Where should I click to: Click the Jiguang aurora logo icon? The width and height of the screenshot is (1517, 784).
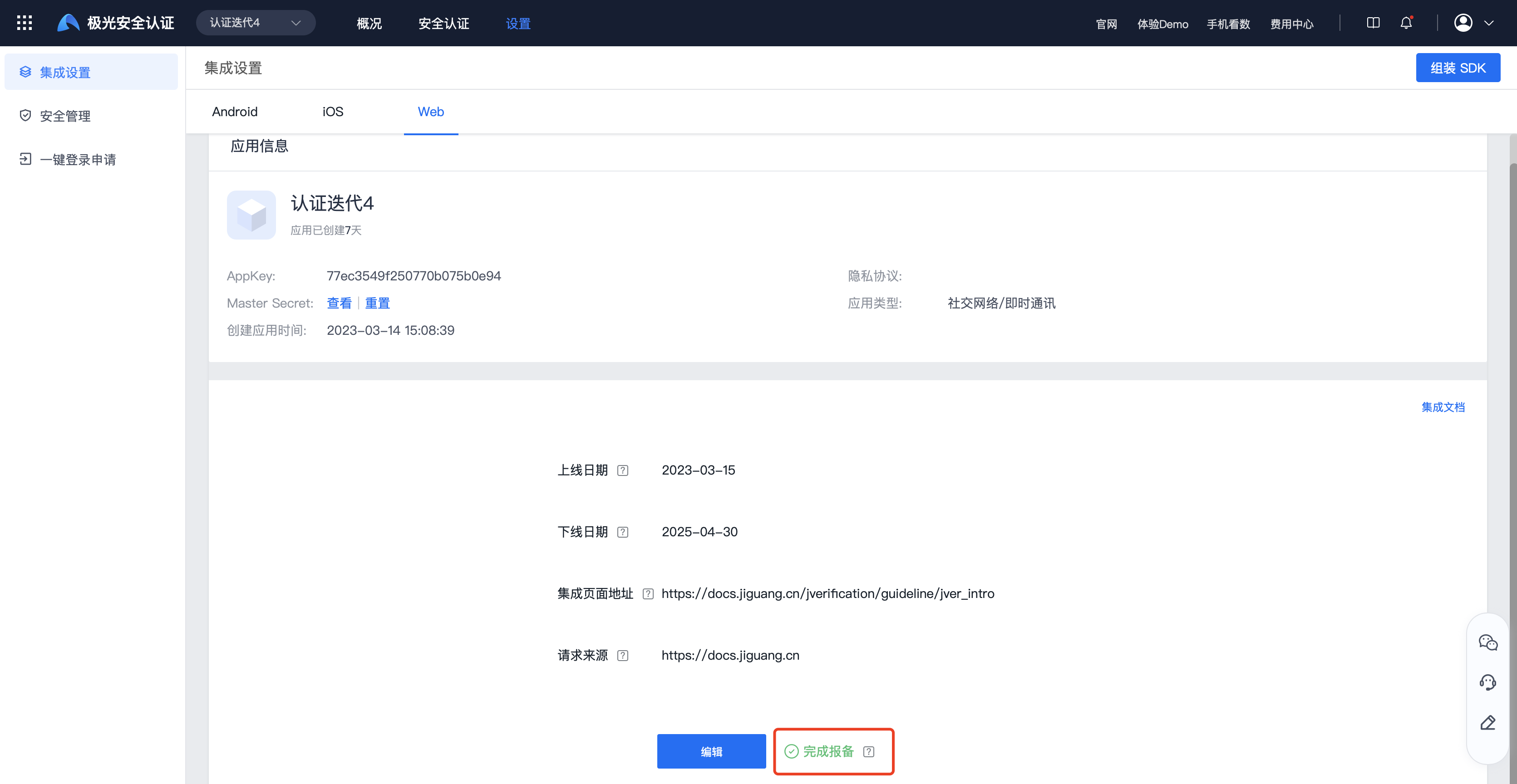[x=68, y=23]
